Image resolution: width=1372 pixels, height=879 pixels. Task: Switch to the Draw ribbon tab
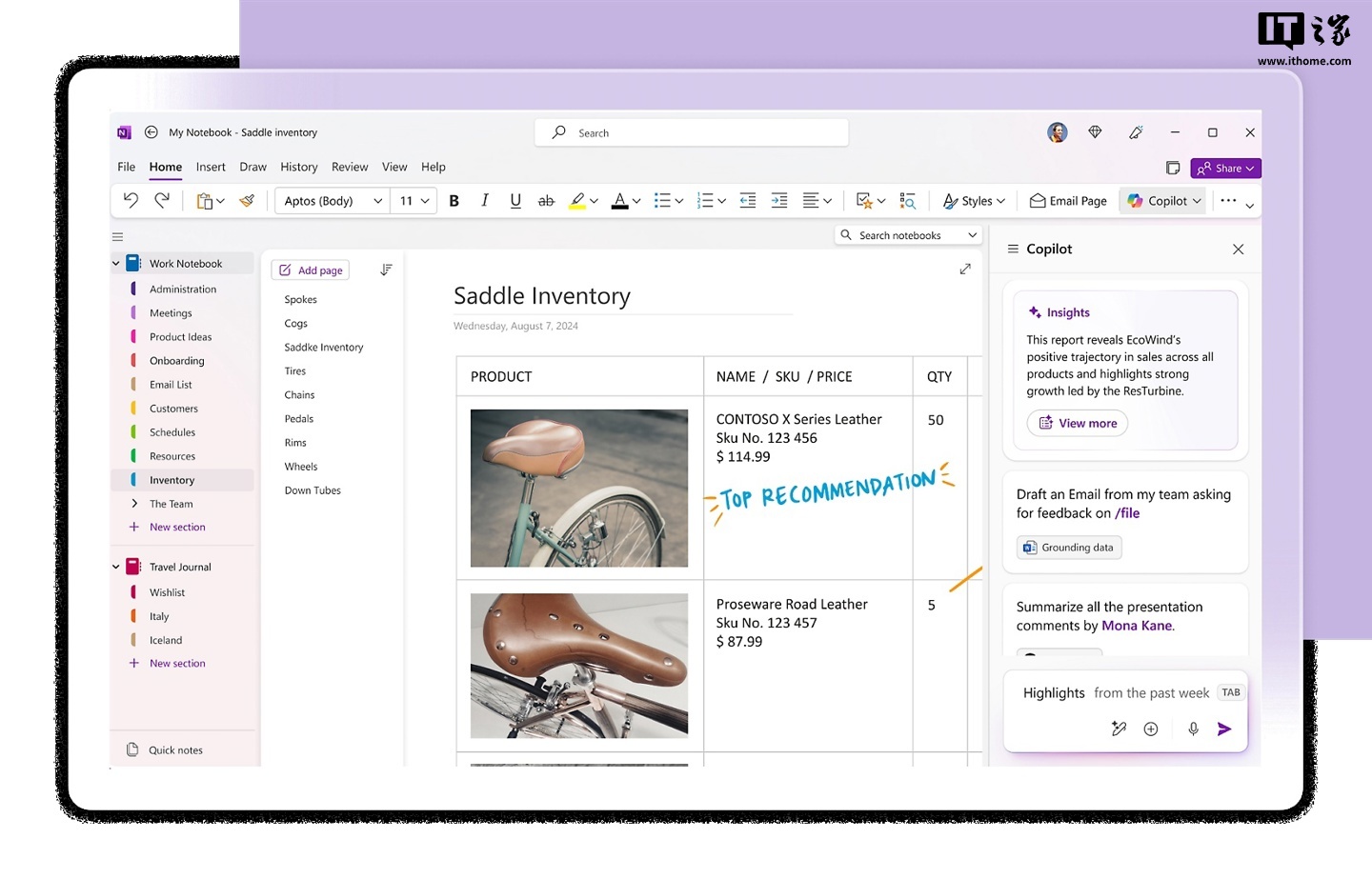click(252, 167)
